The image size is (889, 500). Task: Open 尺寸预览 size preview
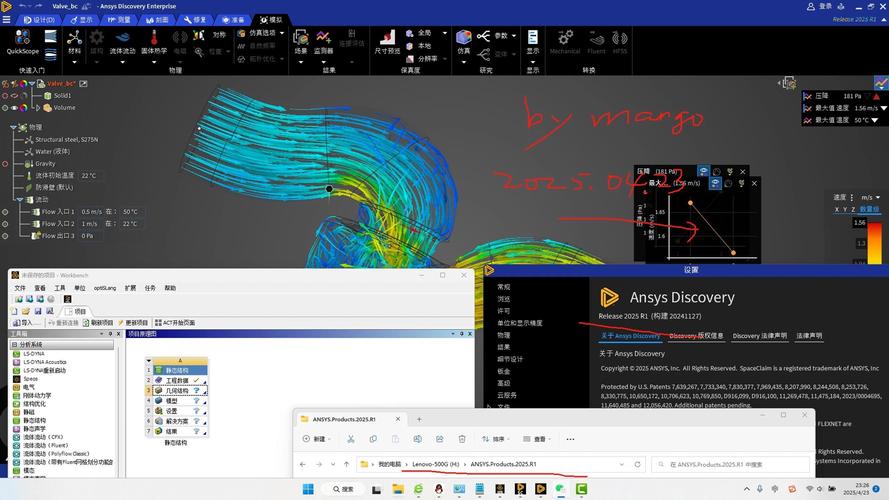pyautogui.click(x=387, y=42)
